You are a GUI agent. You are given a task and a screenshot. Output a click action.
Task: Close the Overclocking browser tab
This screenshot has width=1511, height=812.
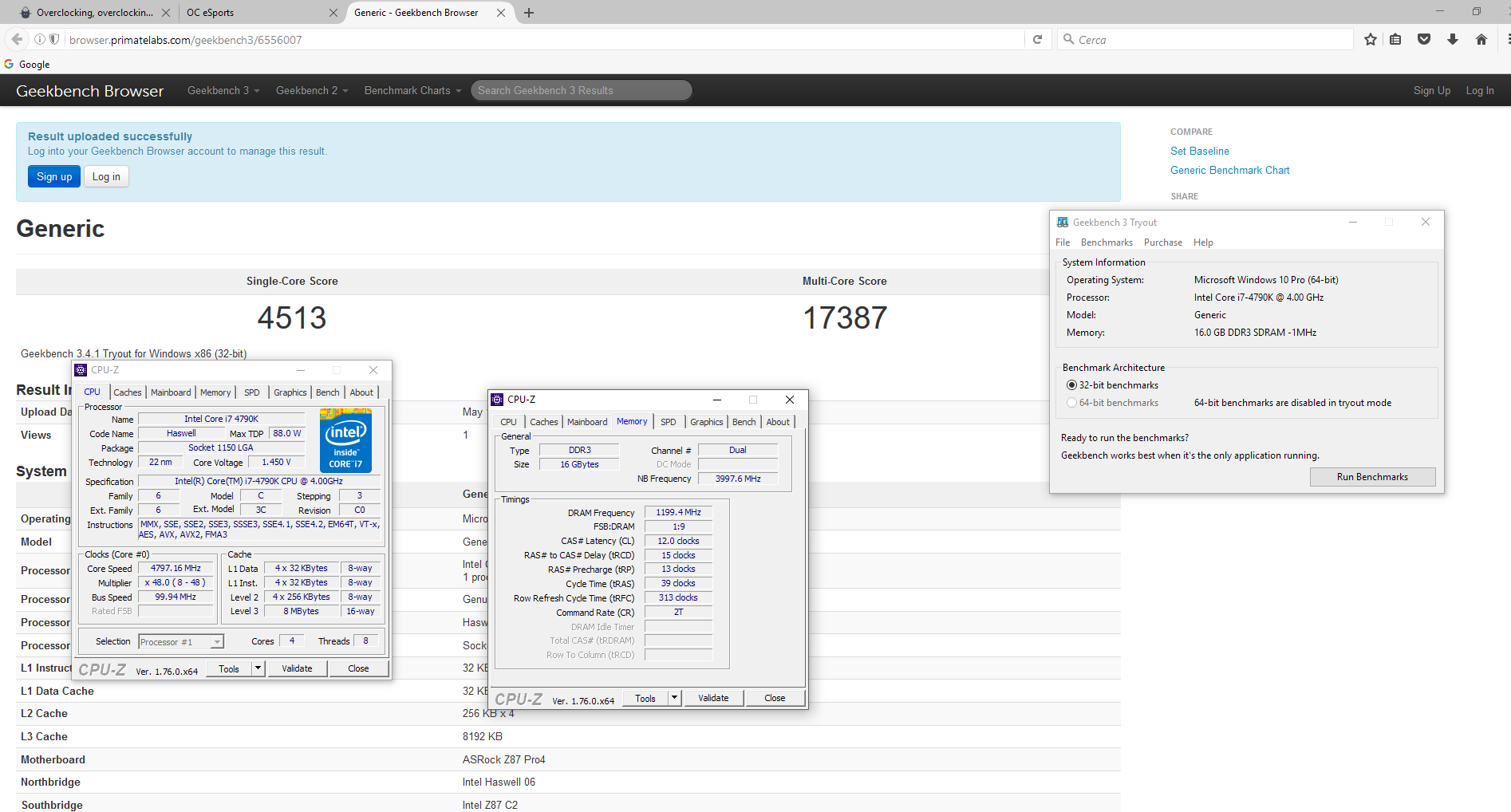coord(165,13)
